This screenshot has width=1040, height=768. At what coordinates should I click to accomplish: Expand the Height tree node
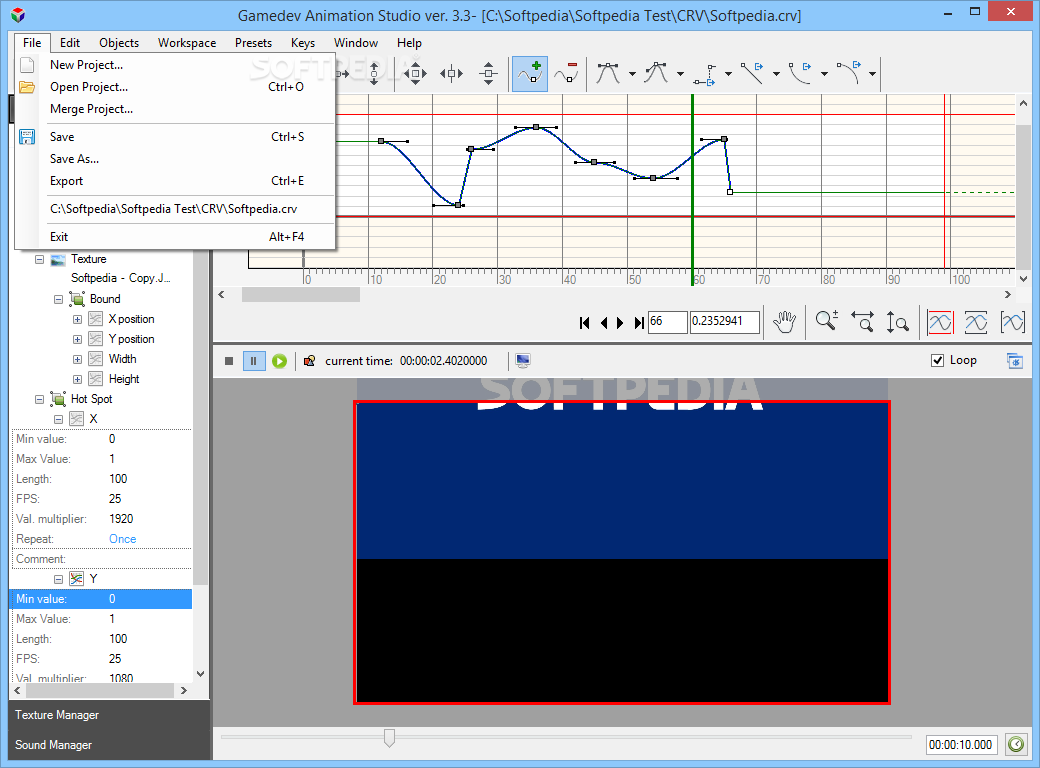click(x=78, y=379)
